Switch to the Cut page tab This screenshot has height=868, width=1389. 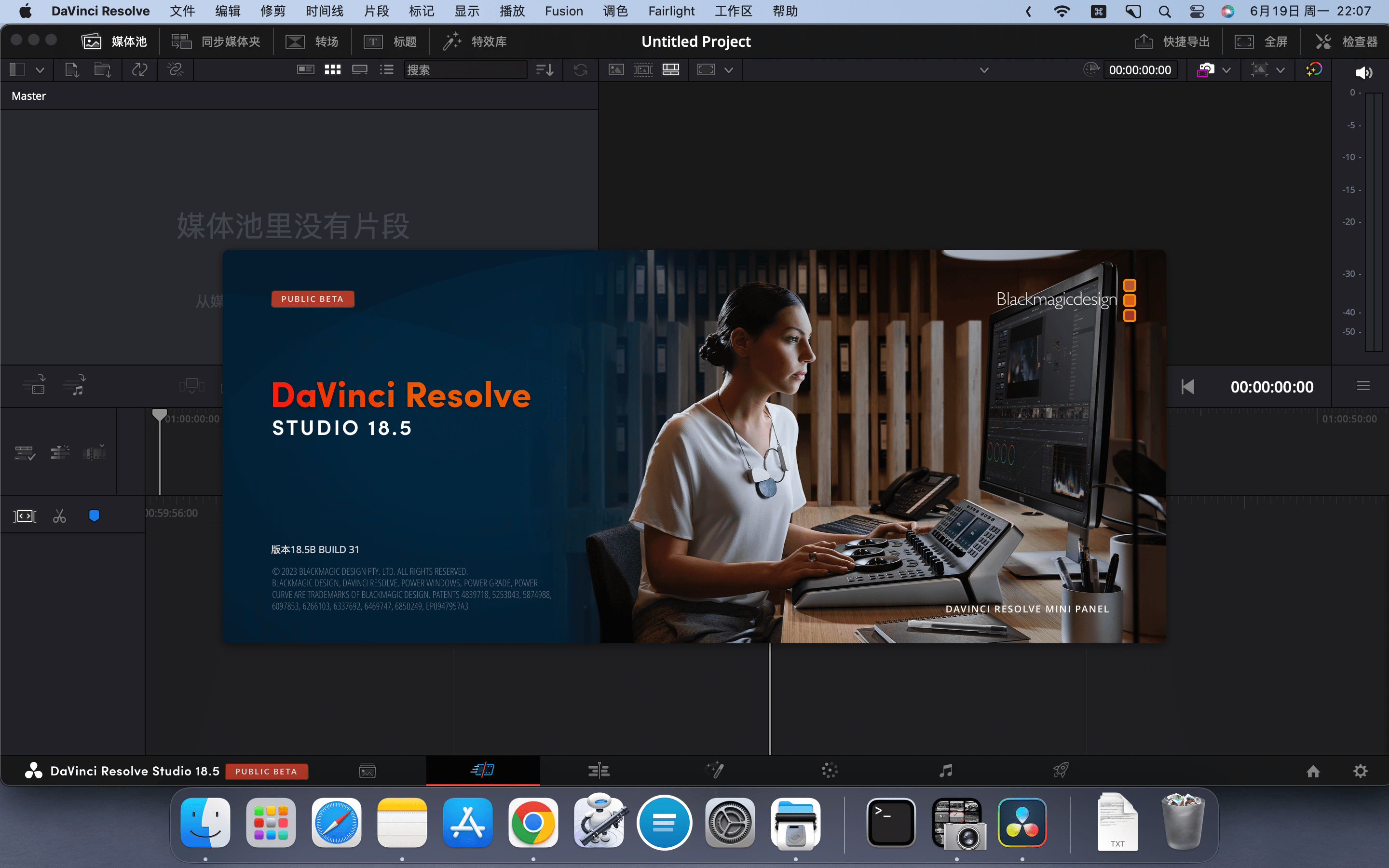click(483, 770)
